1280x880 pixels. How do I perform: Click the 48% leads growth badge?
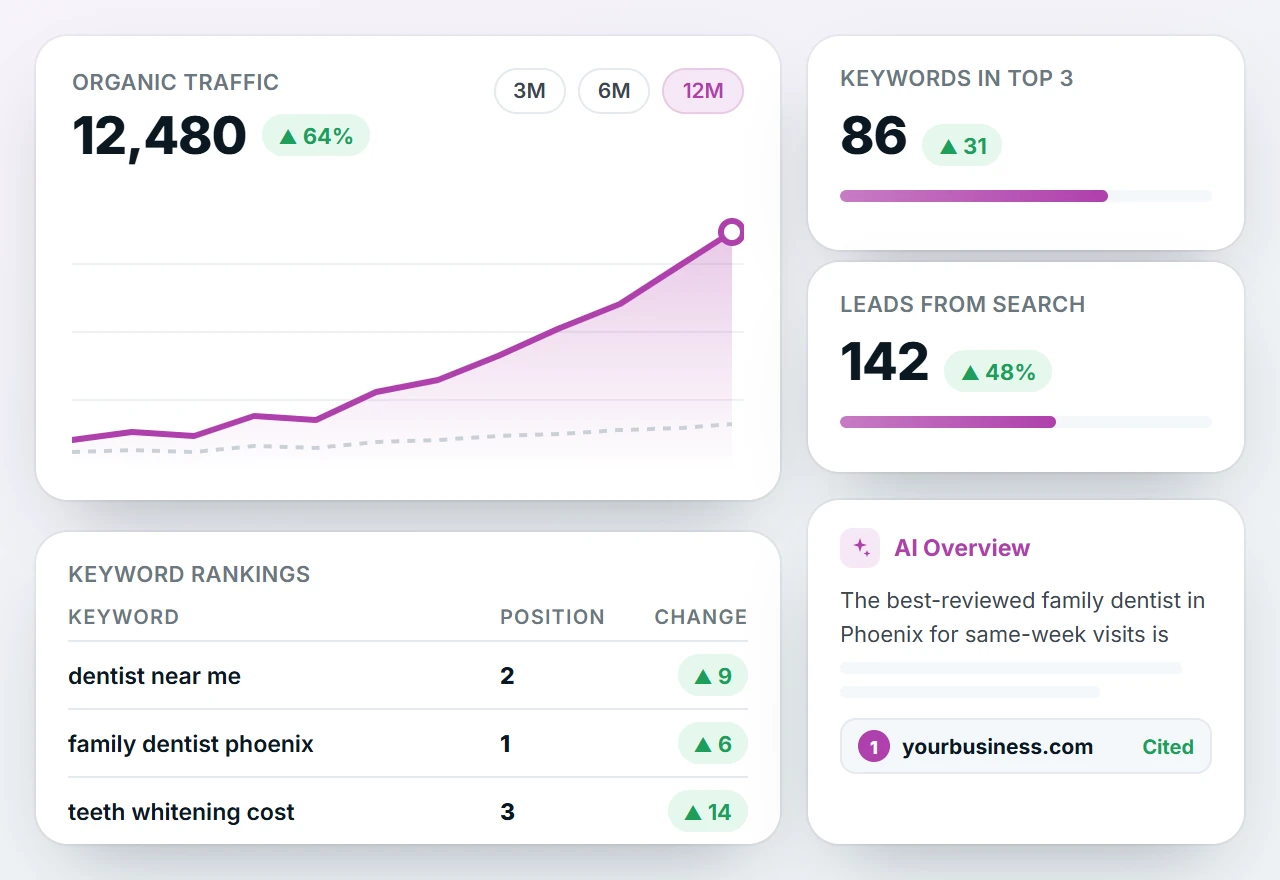pos(998,372)
